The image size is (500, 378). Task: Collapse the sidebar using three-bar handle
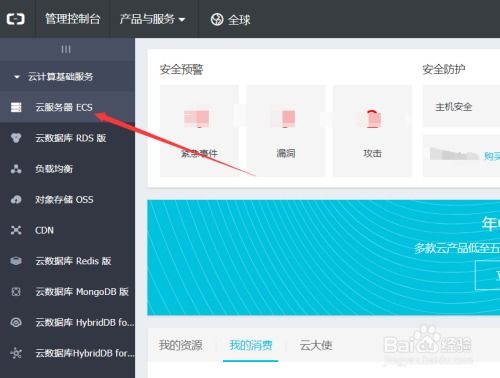(66, 49)
